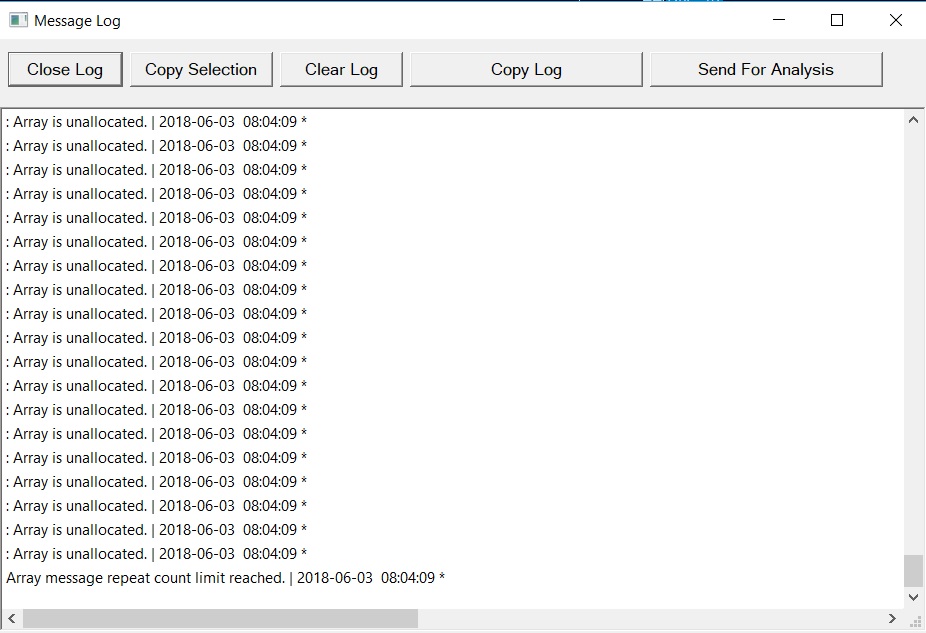The height and width of the screenshot is (633, 926).
Task: Clear the log with Clear Log
Action: (341, 70)
